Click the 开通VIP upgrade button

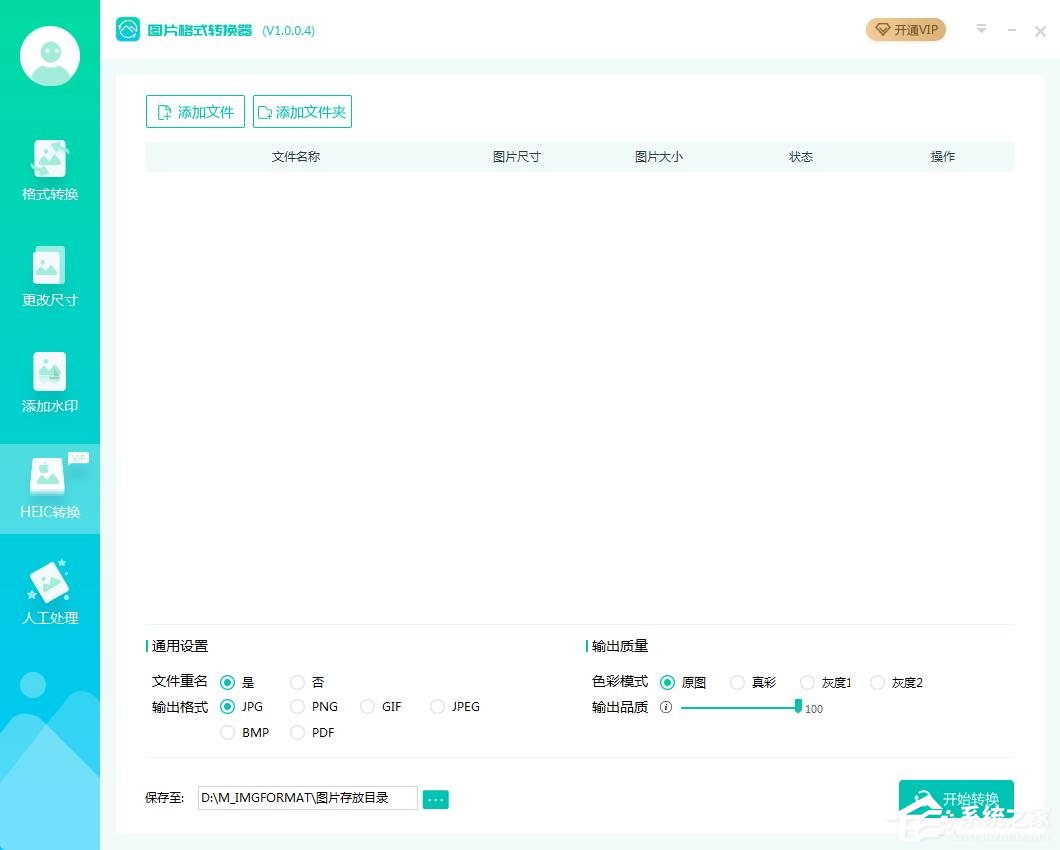tap(905, 30)
